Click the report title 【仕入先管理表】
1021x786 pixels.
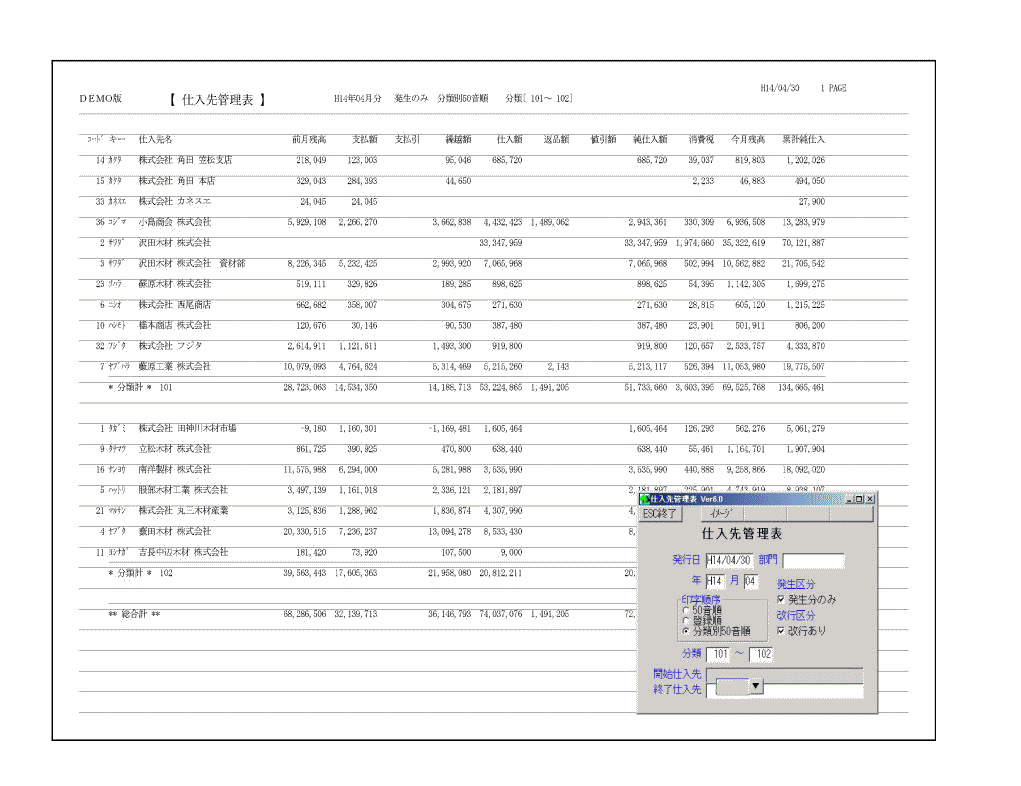tap(217, 100)
